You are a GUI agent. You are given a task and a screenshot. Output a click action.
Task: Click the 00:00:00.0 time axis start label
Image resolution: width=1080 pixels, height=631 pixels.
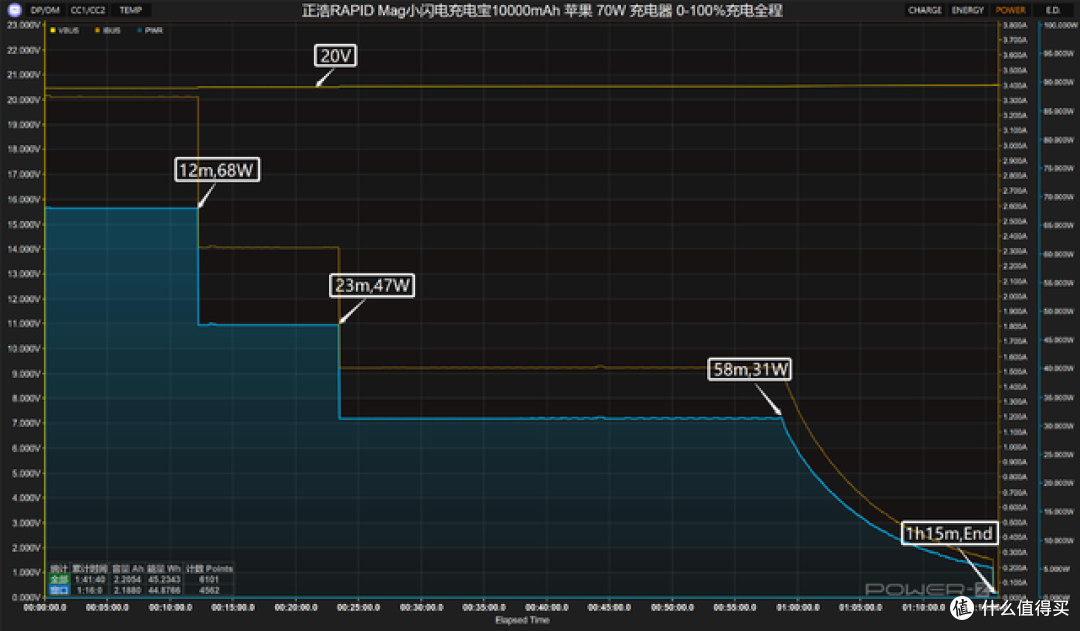coord(45,608)
